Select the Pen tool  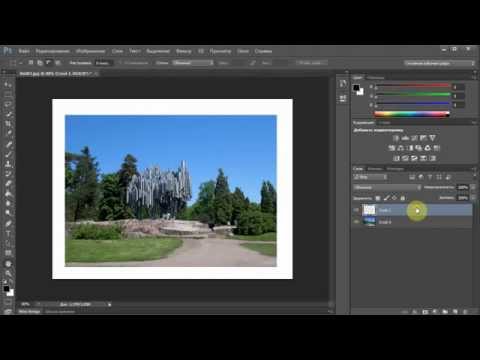[8, 224]
